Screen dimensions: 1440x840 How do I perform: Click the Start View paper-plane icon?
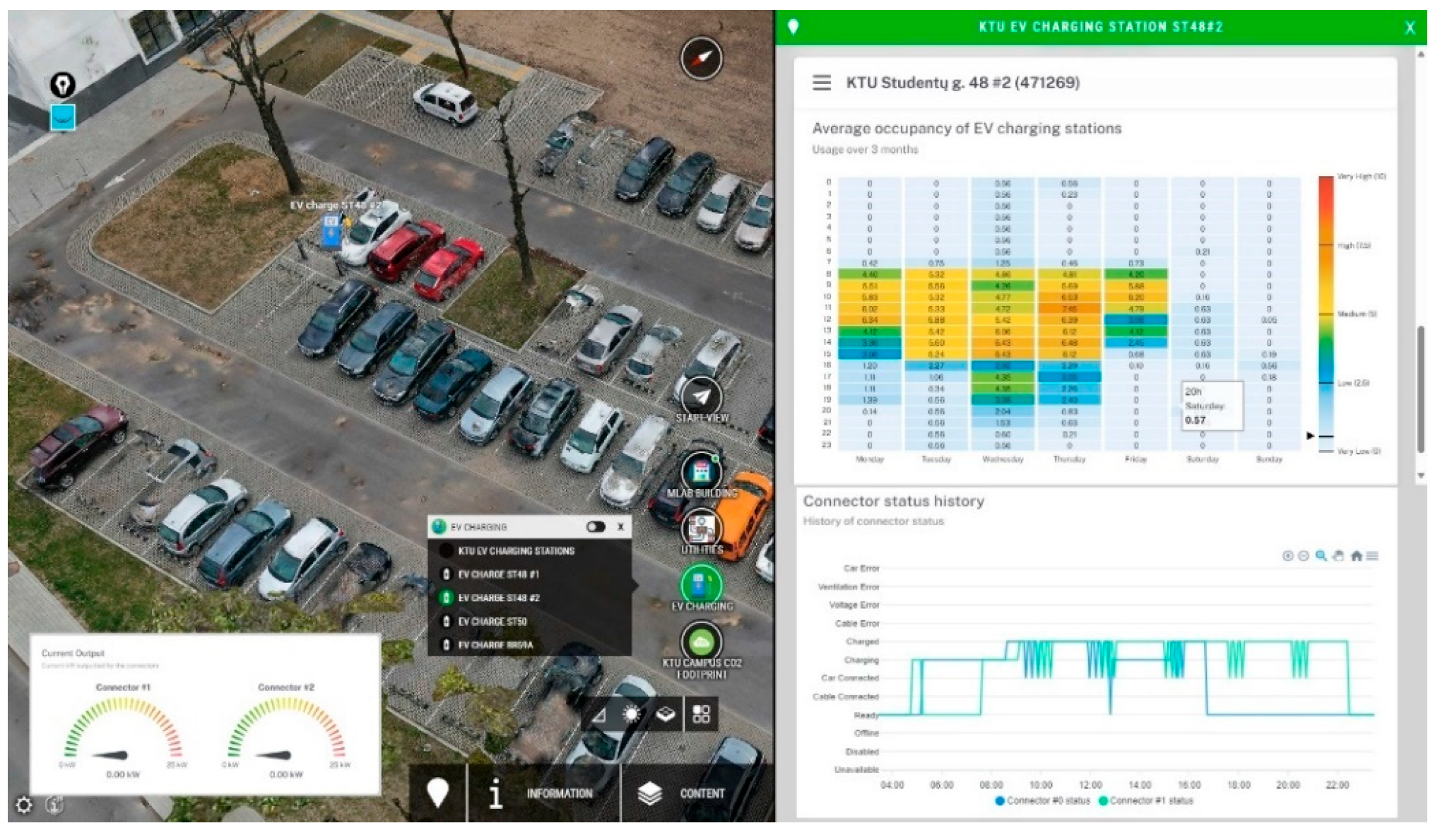pyautogui.click(x=700, y=396)
